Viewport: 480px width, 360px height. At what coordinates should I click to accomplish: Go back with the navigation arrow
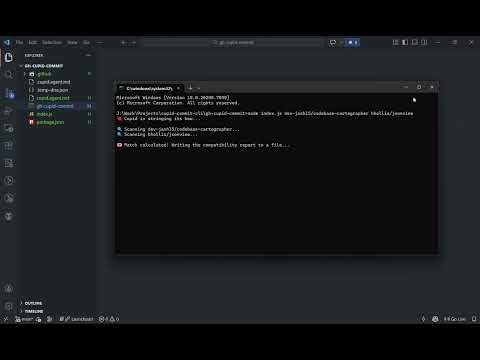click(x=123, y=43)
